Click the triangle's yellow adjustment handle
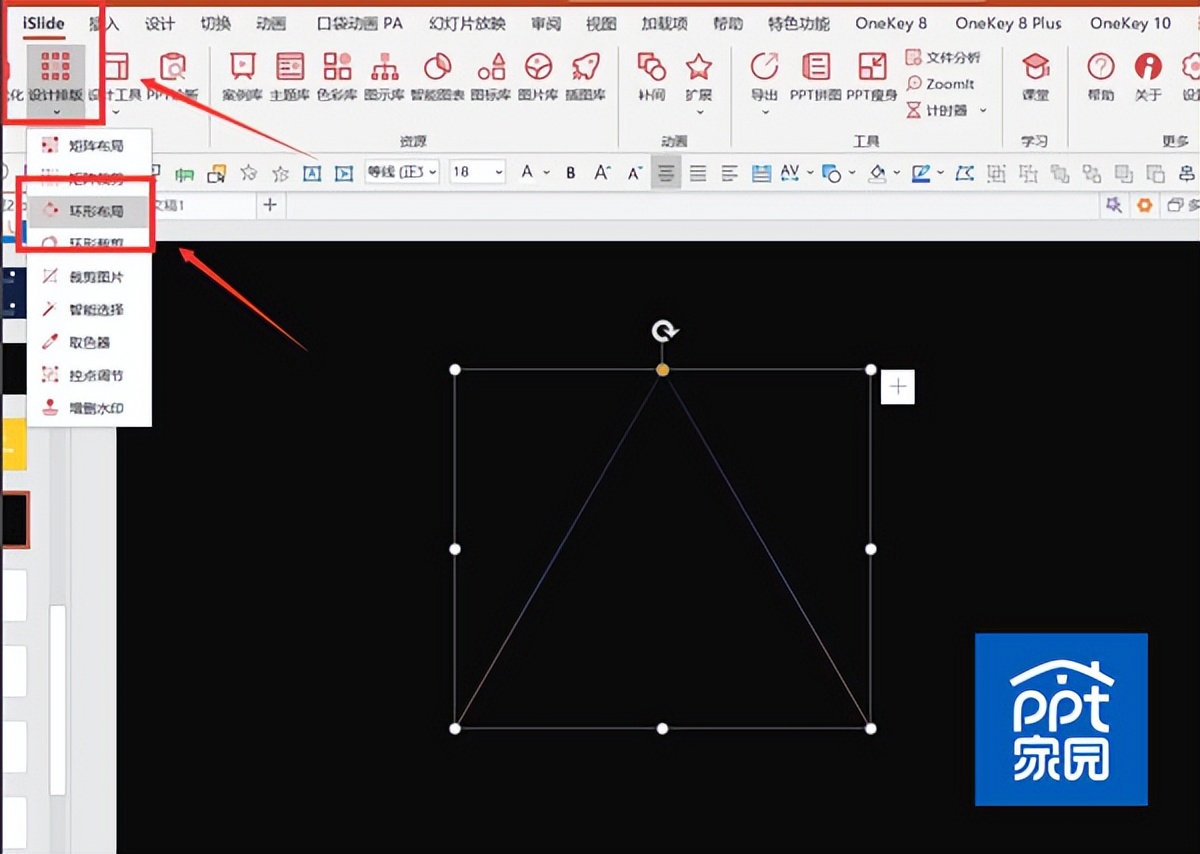This screenshot has width=1200, height=854. [662, 370]
